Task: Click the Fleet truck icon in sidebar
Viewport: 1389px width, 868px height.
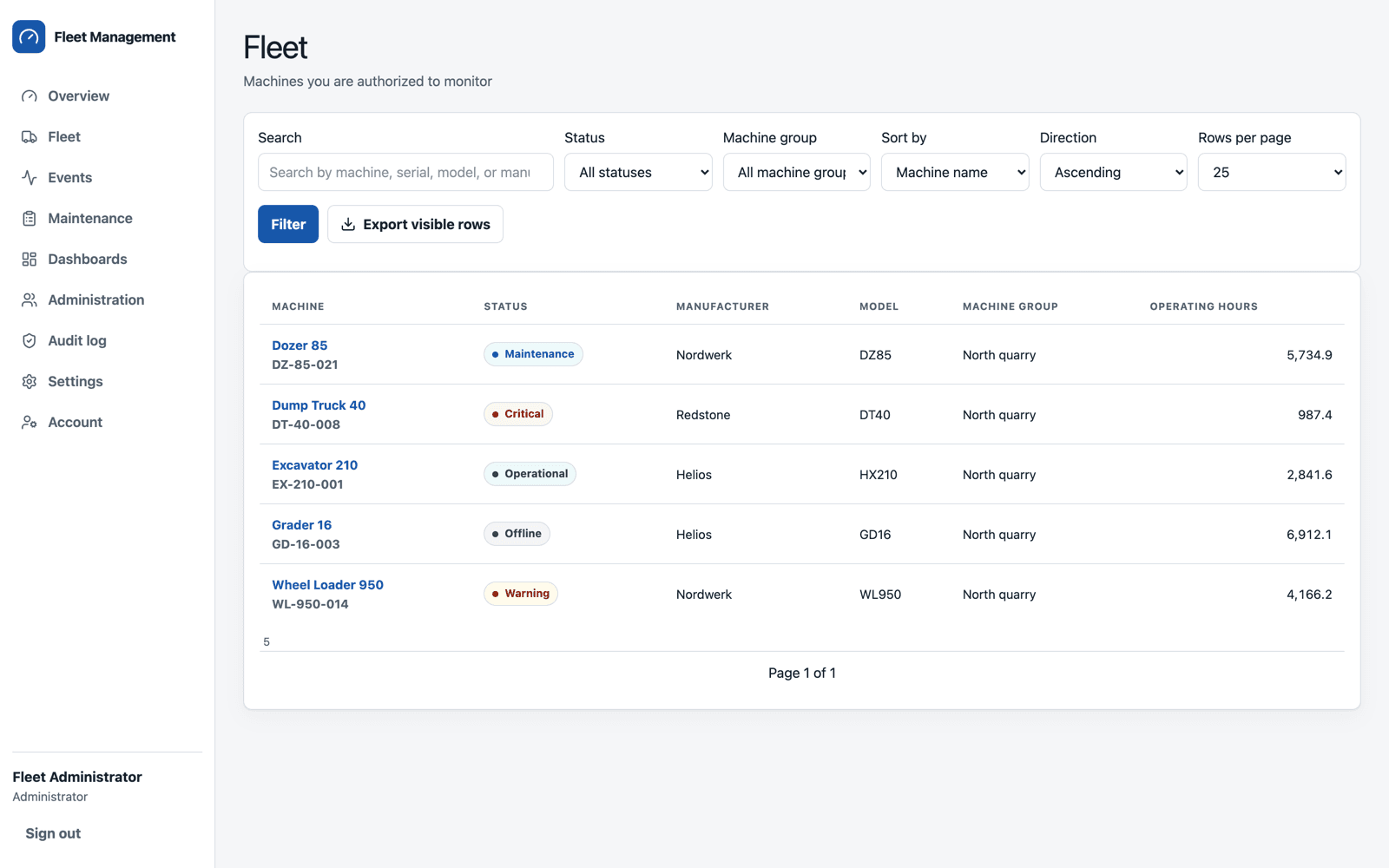Action: point(30,137)
